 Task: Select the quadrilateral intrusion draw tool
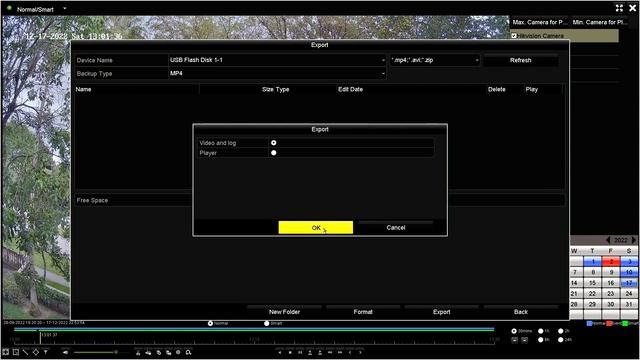(x=36, y=352)
